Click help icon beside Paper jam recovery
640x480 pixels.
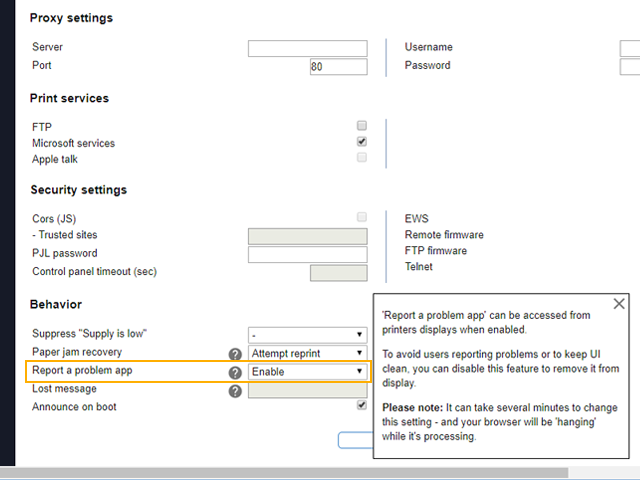[x=235, y=354]
